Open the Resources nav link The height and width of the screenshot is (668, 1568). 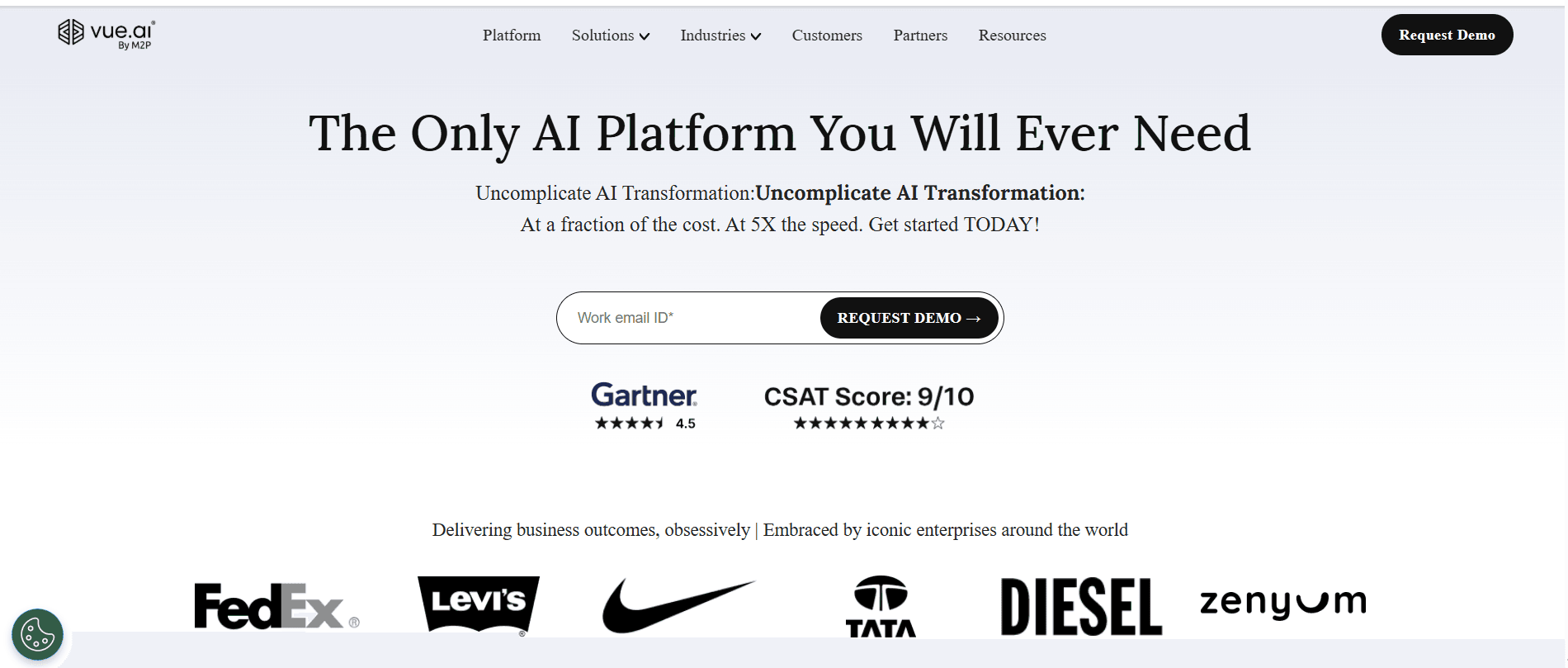coord(1012,36)
